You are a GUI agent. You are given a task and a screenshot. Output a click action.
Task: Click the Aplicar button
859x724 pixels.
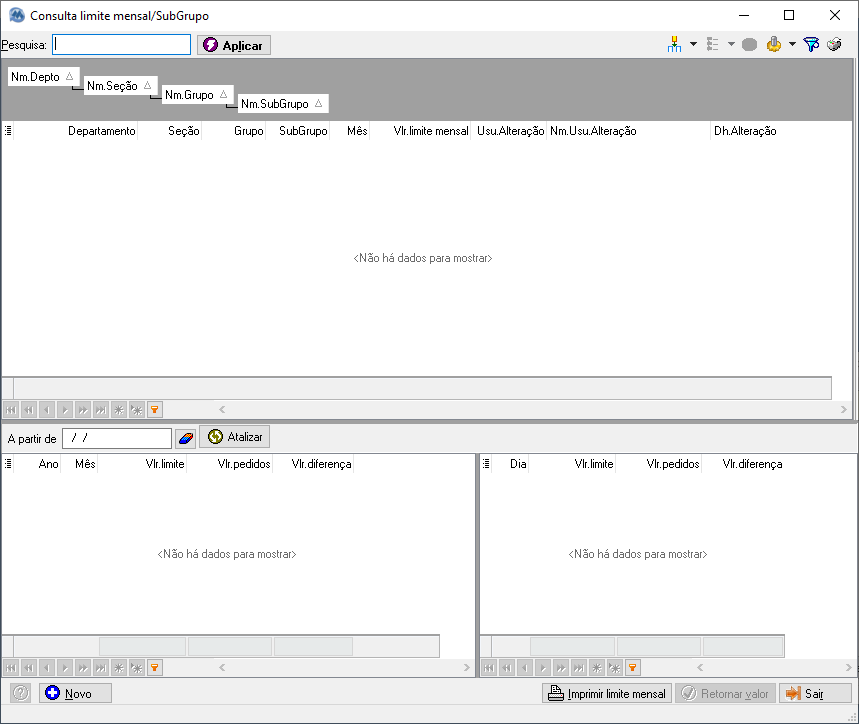tap(234, 45)
